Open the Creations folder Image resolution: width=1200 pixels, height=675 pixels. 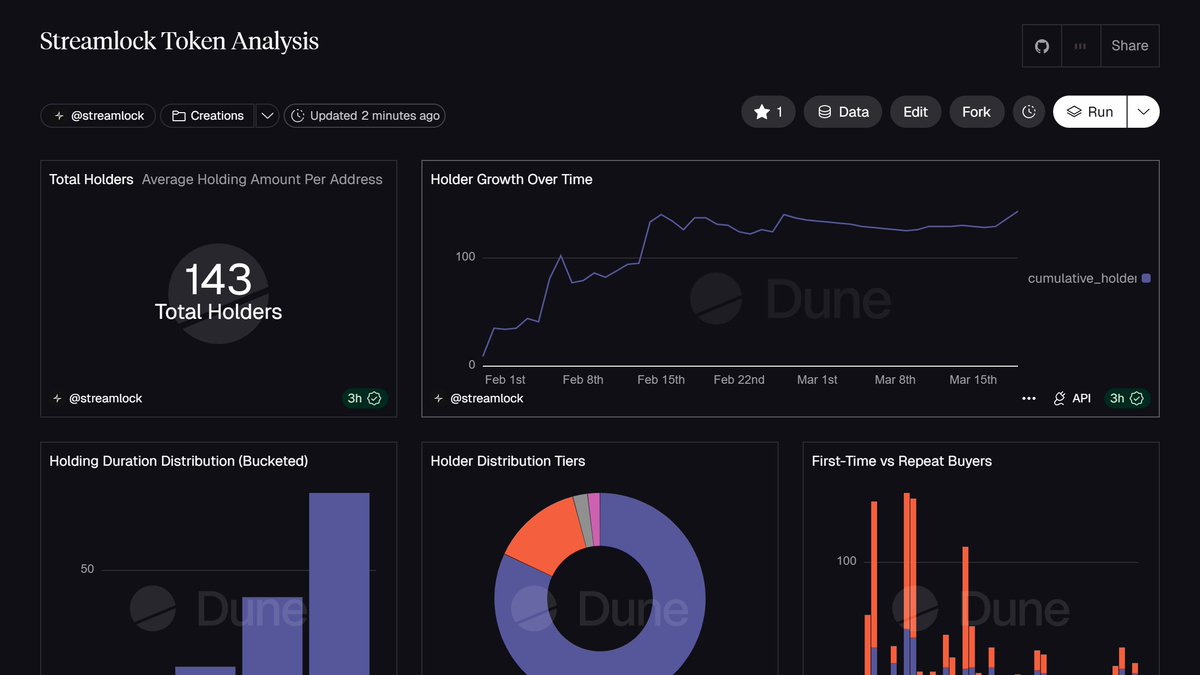208,116
